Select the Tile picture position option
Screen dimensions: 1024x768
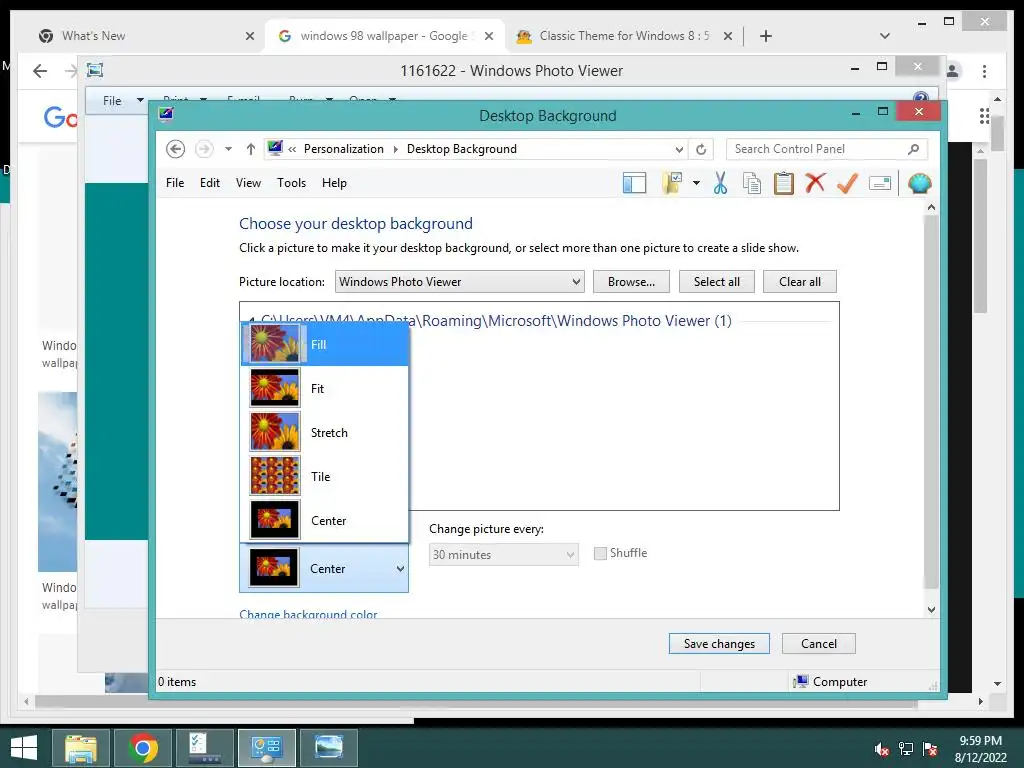[x=325, y=476]
